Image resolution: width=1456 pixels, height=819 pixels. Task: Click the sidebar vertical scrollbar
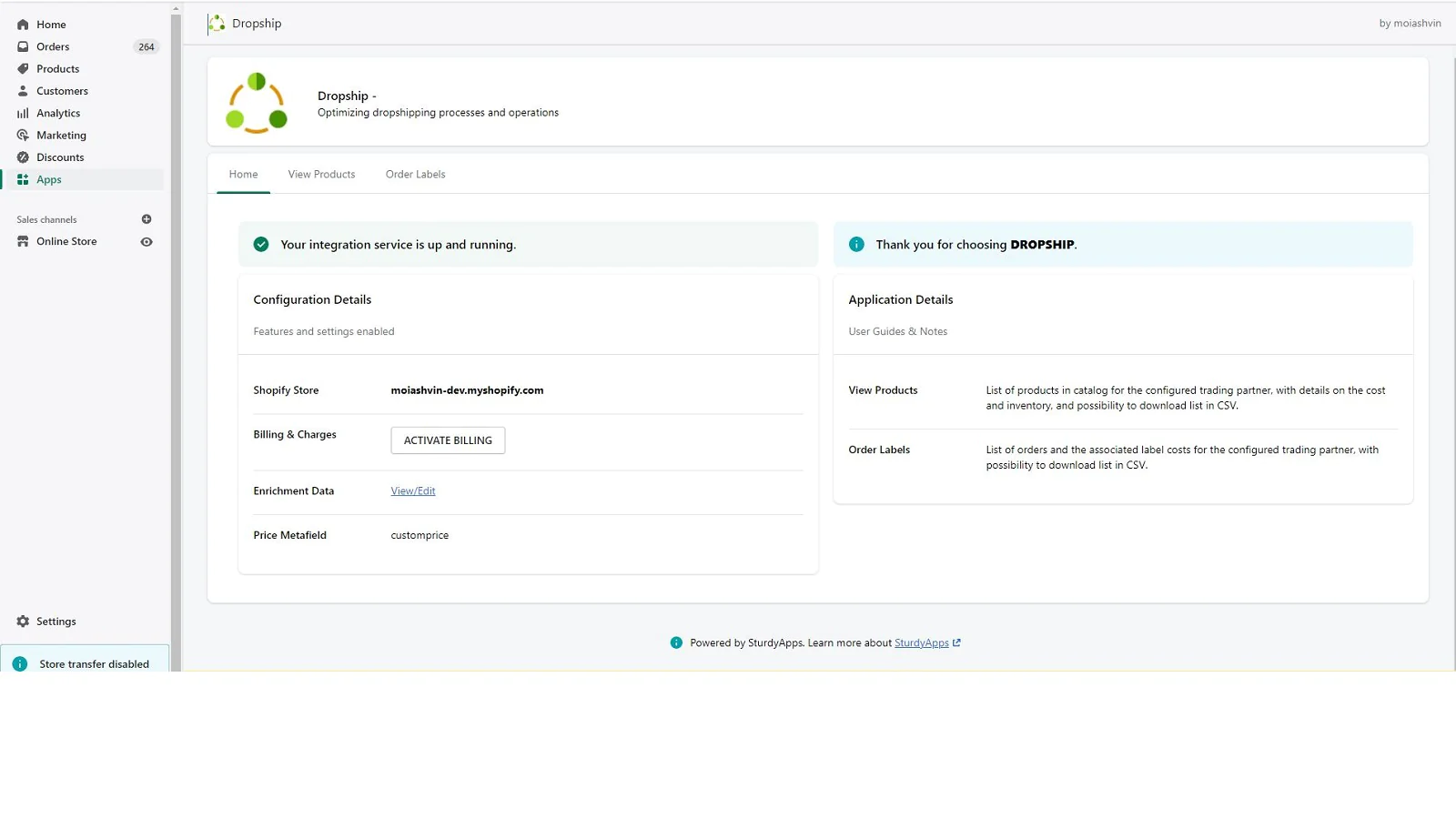click(x=176, y=337)
